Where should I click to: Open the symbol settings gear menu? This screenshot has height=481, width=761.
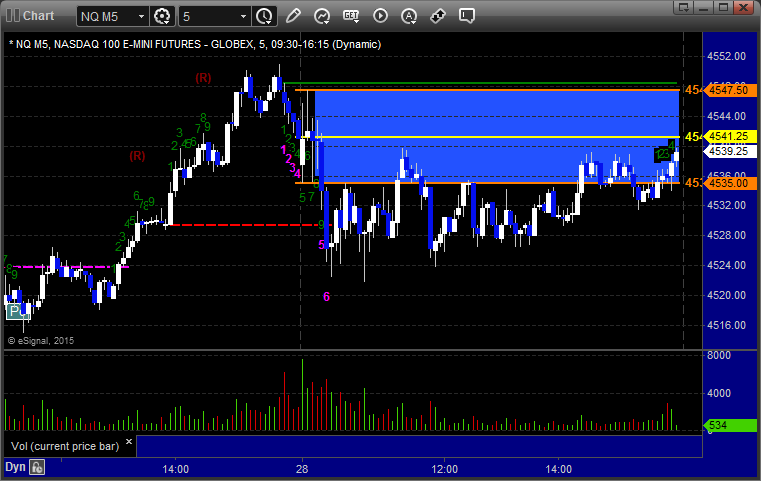coord(162,16)
